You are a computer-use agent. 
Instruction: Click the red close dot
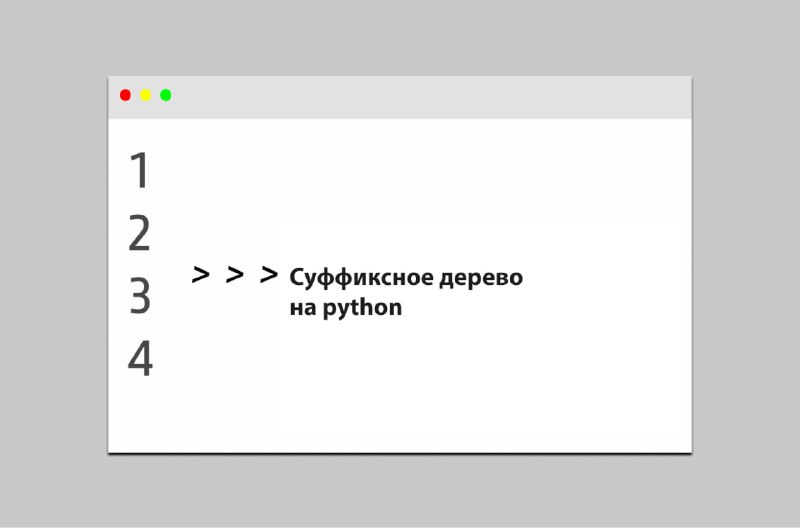[125, 95]
